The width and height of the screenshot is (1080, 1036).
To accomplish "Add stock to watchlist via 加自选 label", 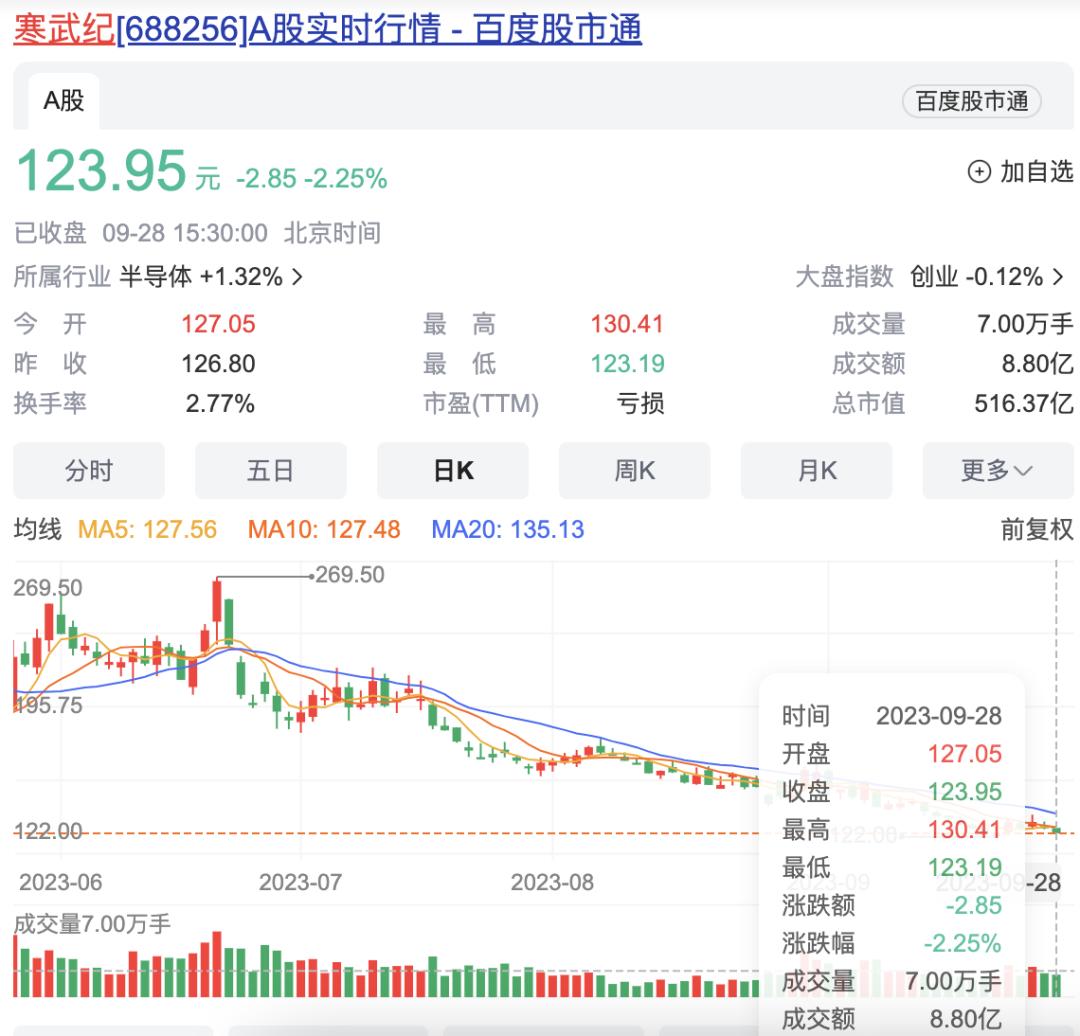I will click(1037, 172).
